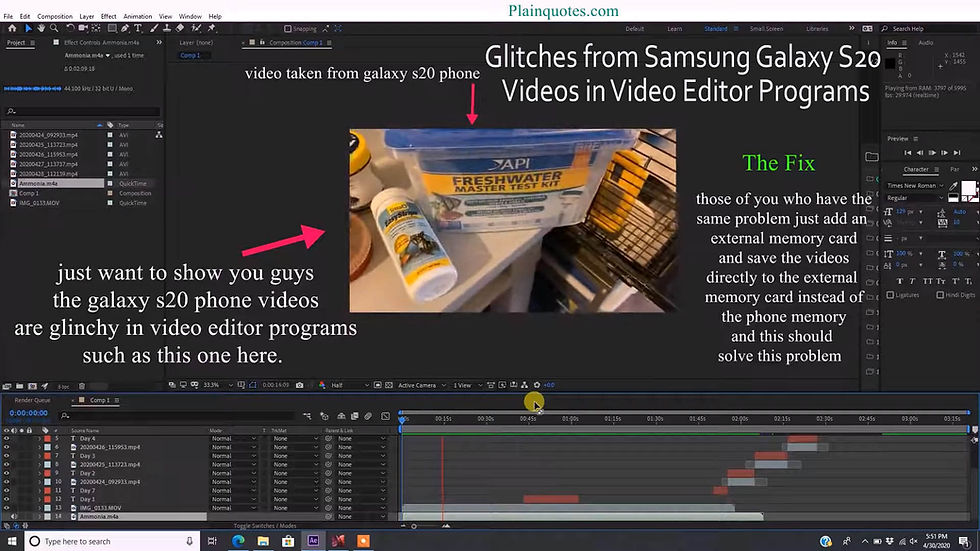Switch to Effect Controls Ammonia.m4a tab
The image size is (980, 551).
click(101, 42)
